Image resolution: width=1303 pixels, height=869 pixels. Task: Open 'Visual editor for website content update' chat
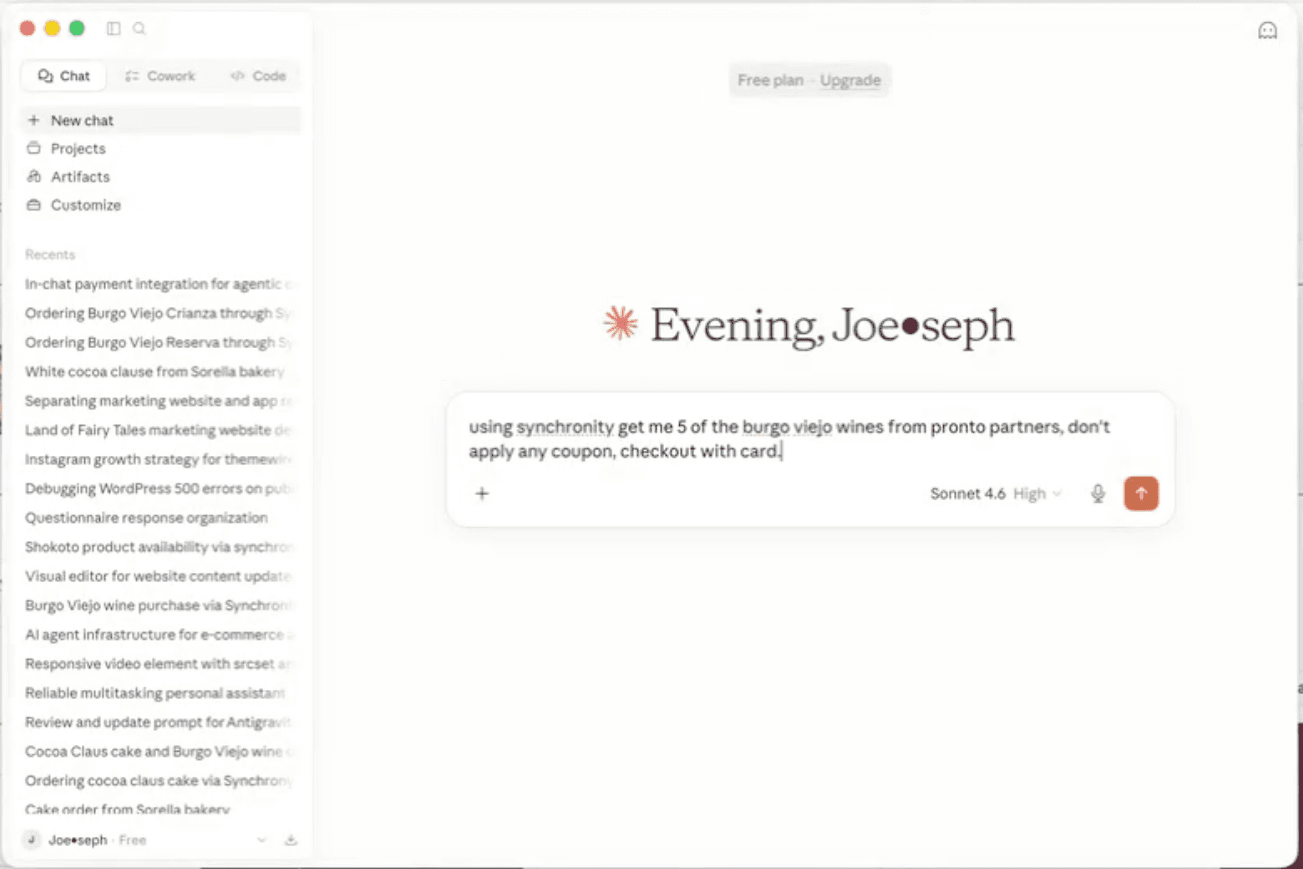click(160, 576)
